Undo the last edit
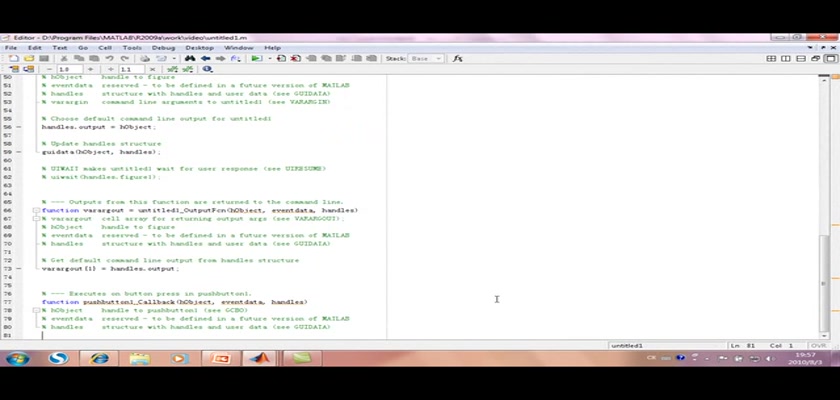 coord(109,58)
